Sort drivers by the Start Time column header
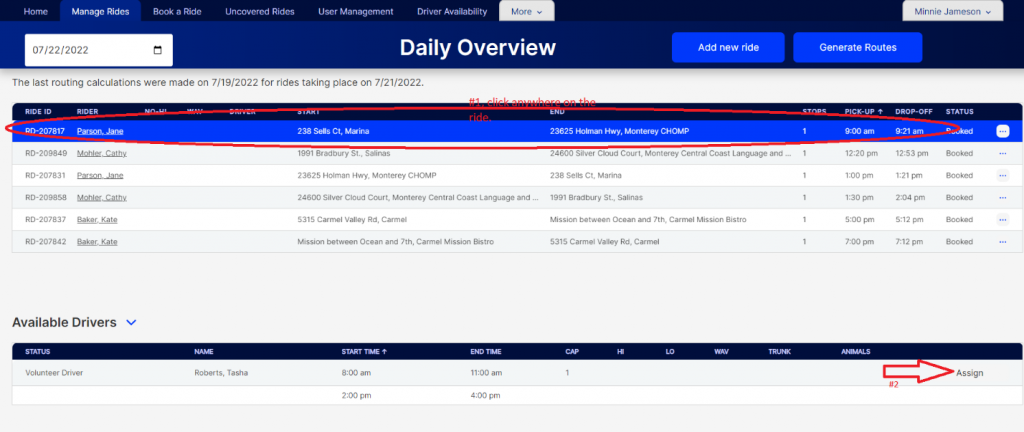The image size is (1024, 432). (364, 351)
